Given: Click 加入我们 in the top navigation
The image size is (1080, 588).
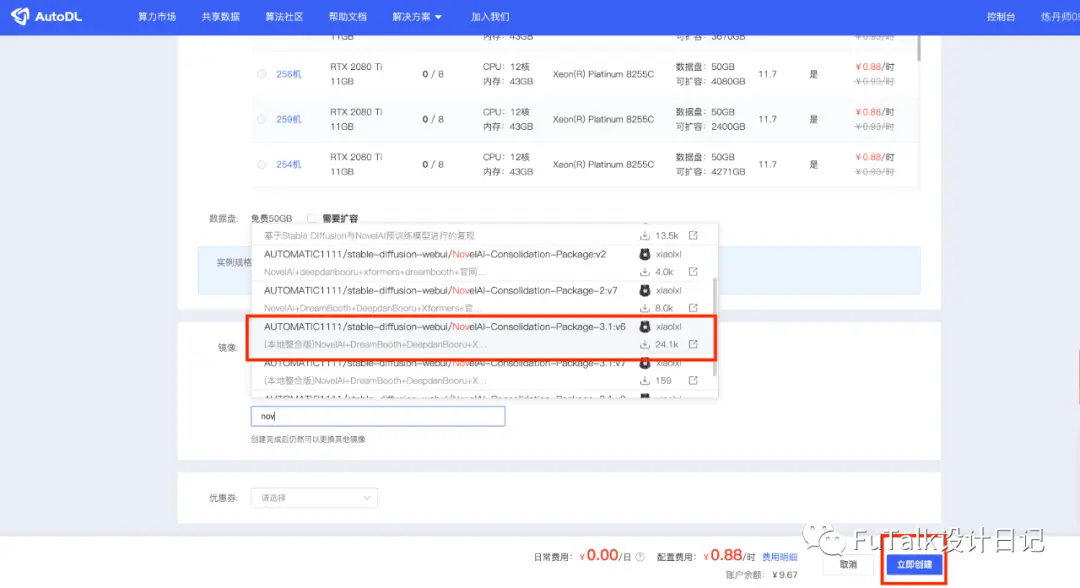Looking at the screenshot, I should pyautogui.click(x=490, y=17).
